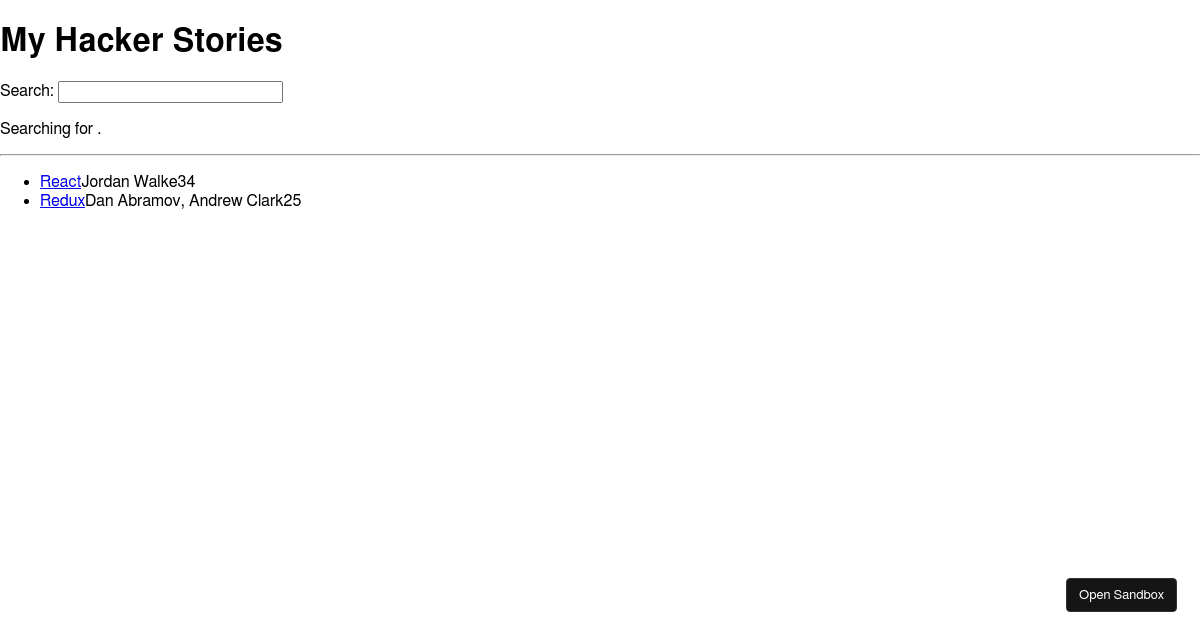
Task: Click the name Andrew Clark
Action: click(236, 201)
